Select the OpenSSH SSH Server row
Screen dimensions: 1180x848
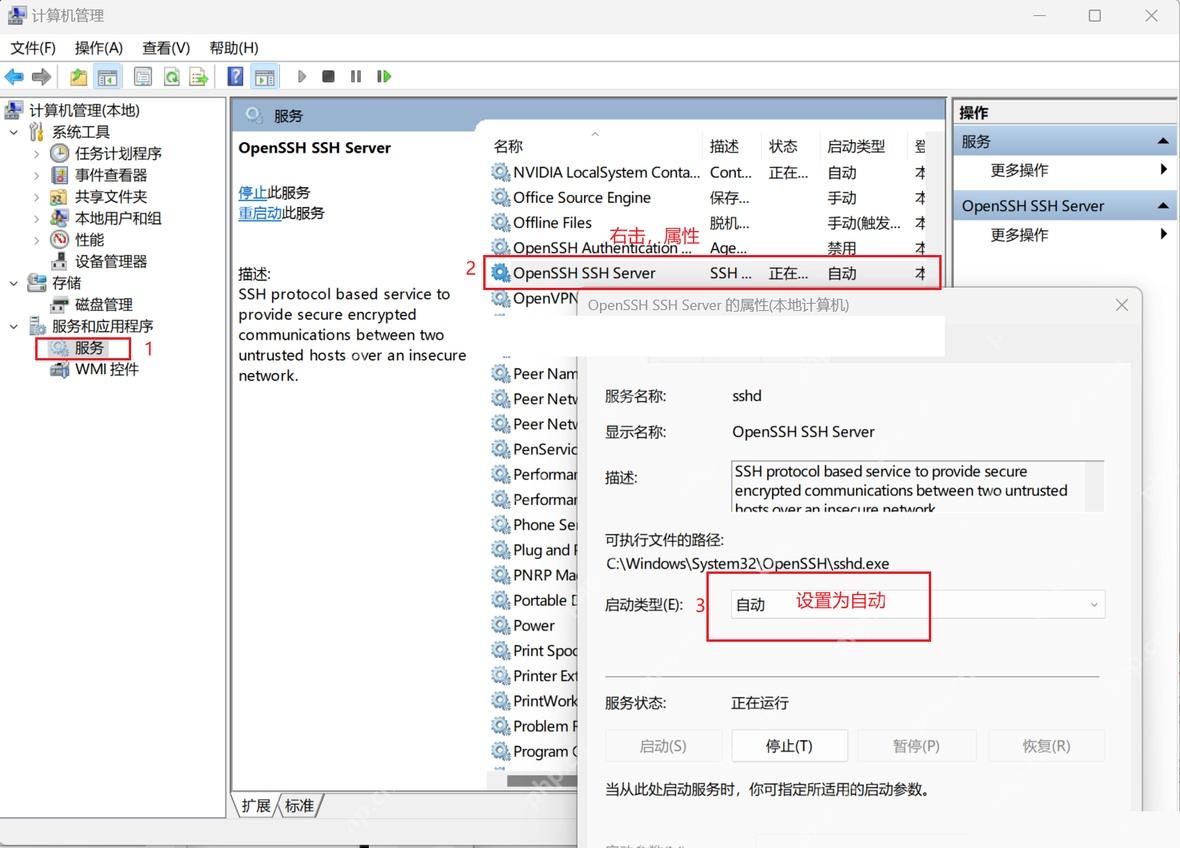[712, 273]
